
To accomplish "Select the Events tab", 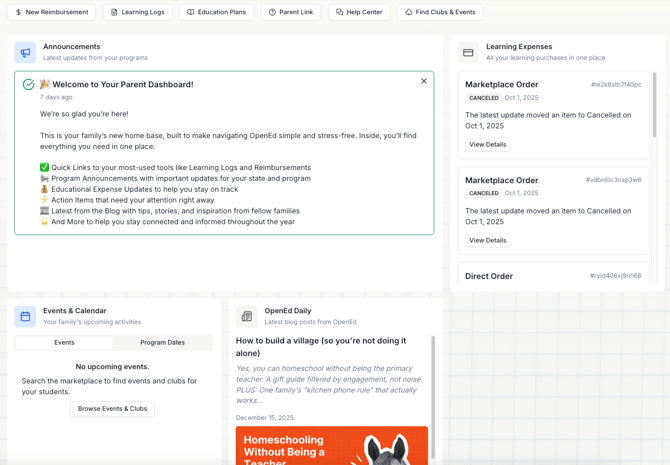I will [x=64, y=342].
